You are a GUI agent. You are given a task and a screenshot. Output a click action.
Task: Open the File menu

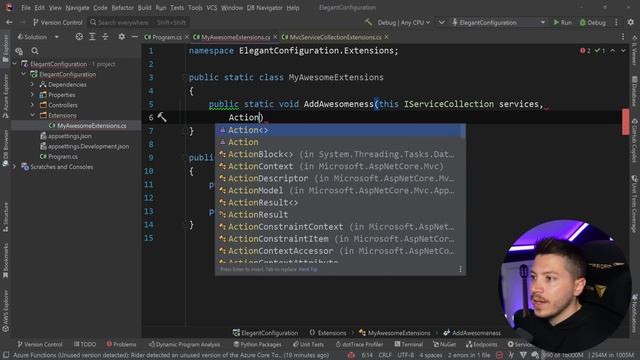pyautogui.click(x=26, y=8)
